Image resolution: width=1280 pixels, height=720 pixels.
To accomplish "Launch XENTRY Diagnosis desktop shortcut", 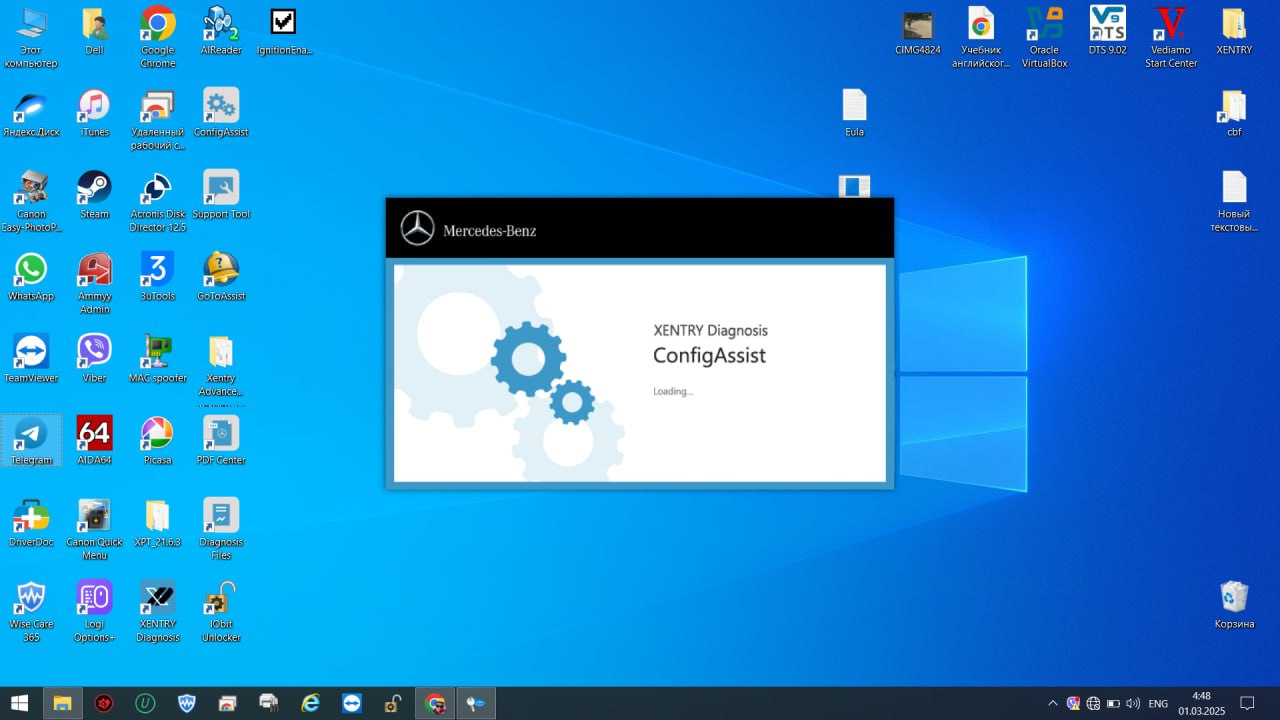I will (158, 599).
